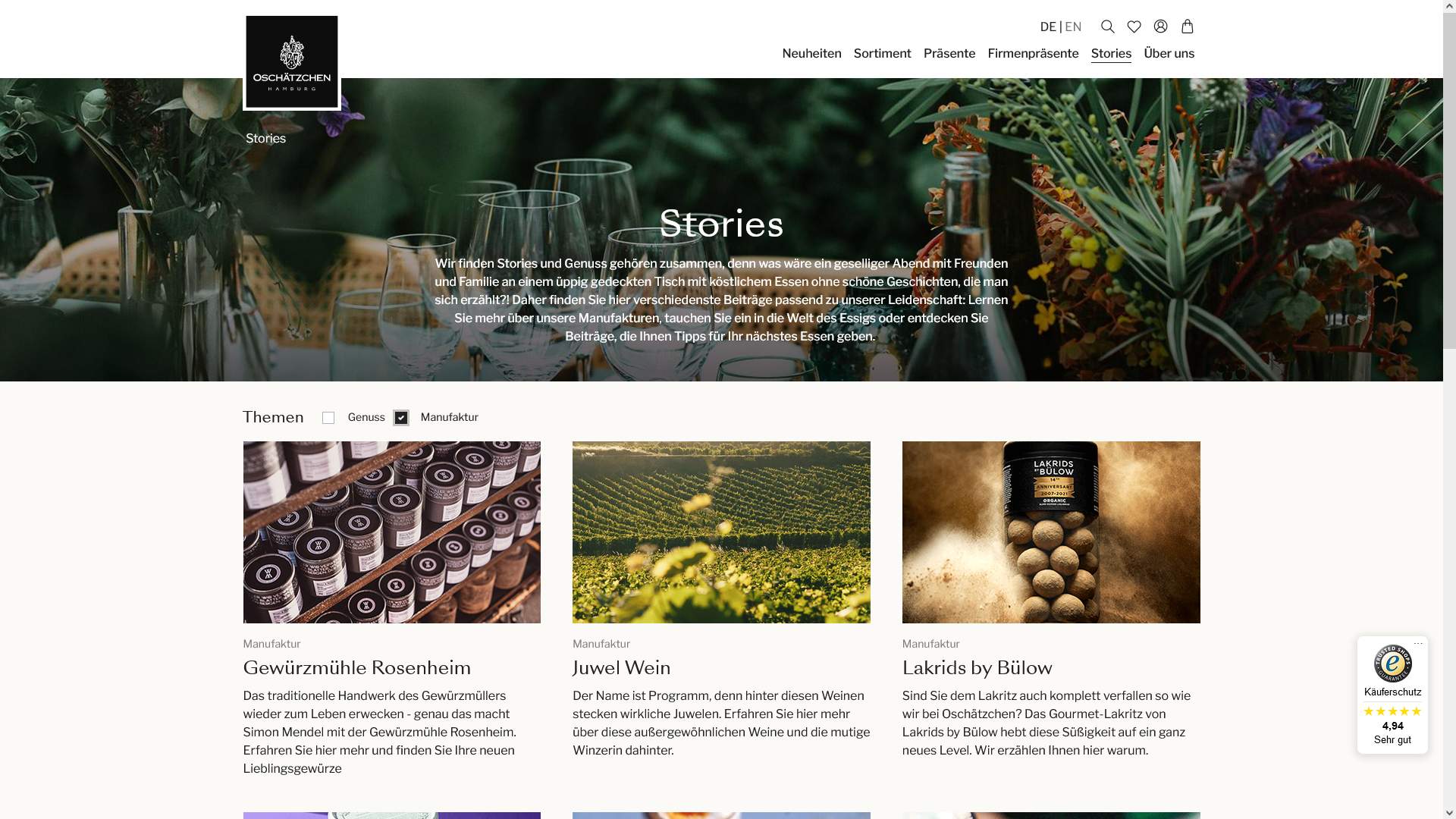Expand the Über uns menu
Viewport: 1456px width, 819px height.
[1169, 53]
